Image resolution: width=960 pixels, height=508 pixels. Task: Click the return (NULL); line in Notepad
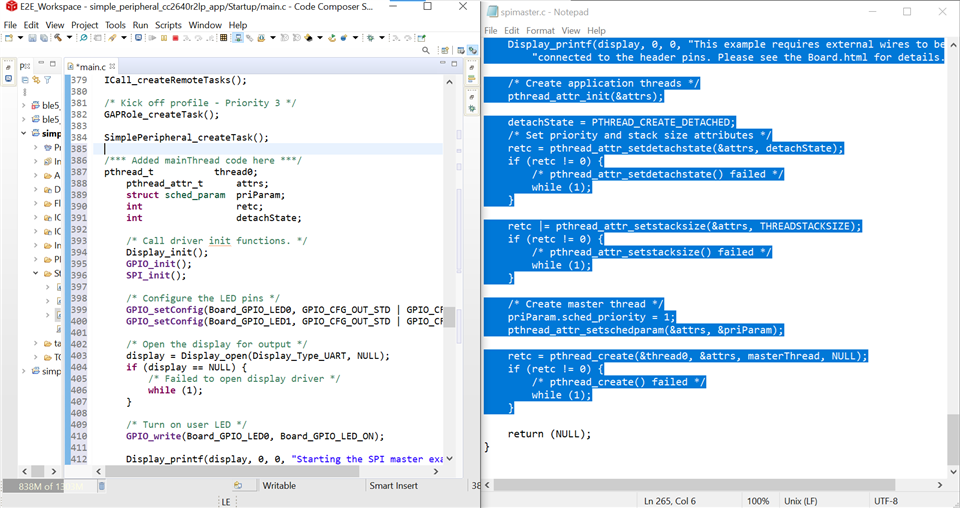click(549, 434)
